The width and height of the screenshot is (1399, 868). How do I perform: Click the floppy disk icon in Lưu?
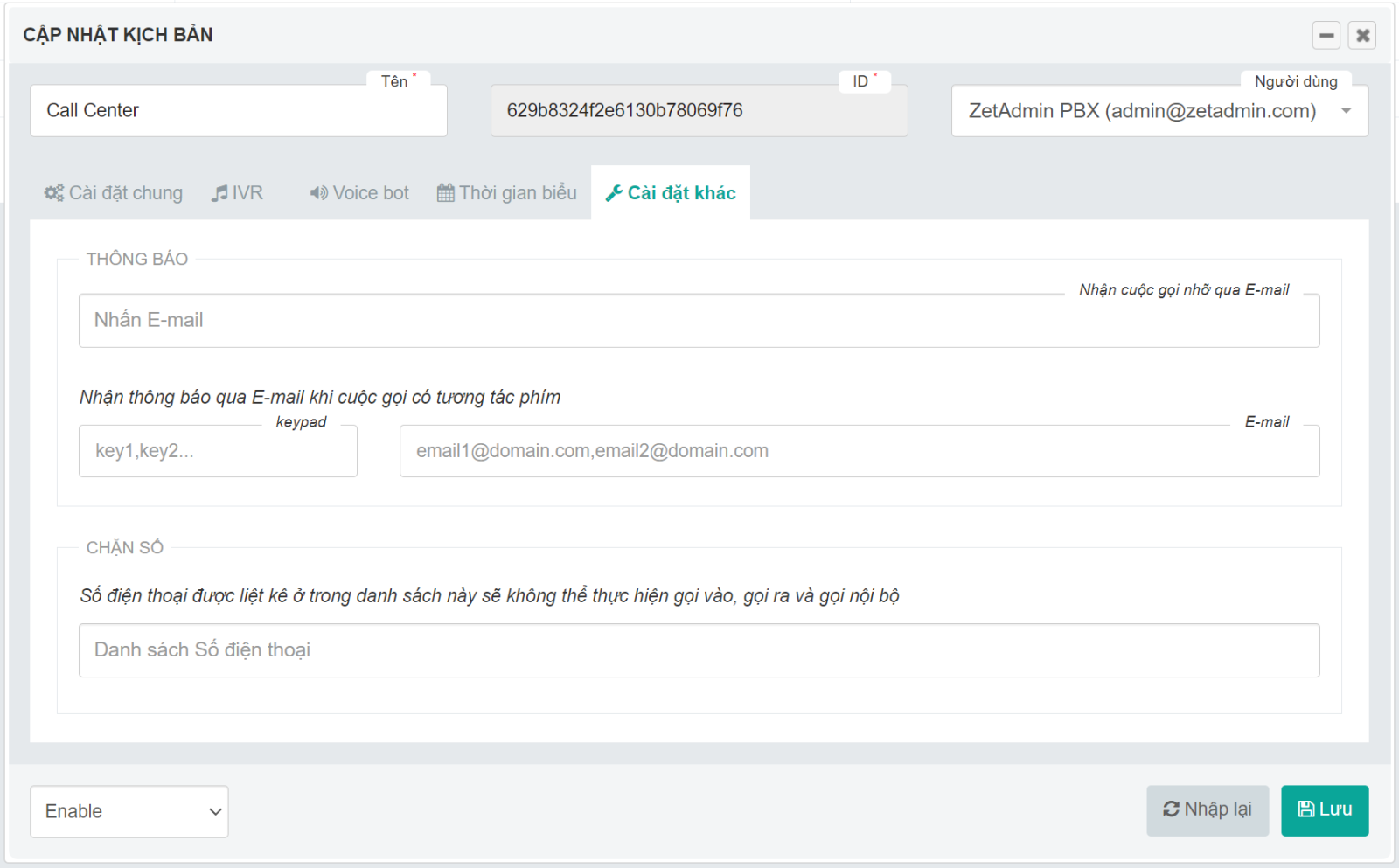click(1306, 809)
